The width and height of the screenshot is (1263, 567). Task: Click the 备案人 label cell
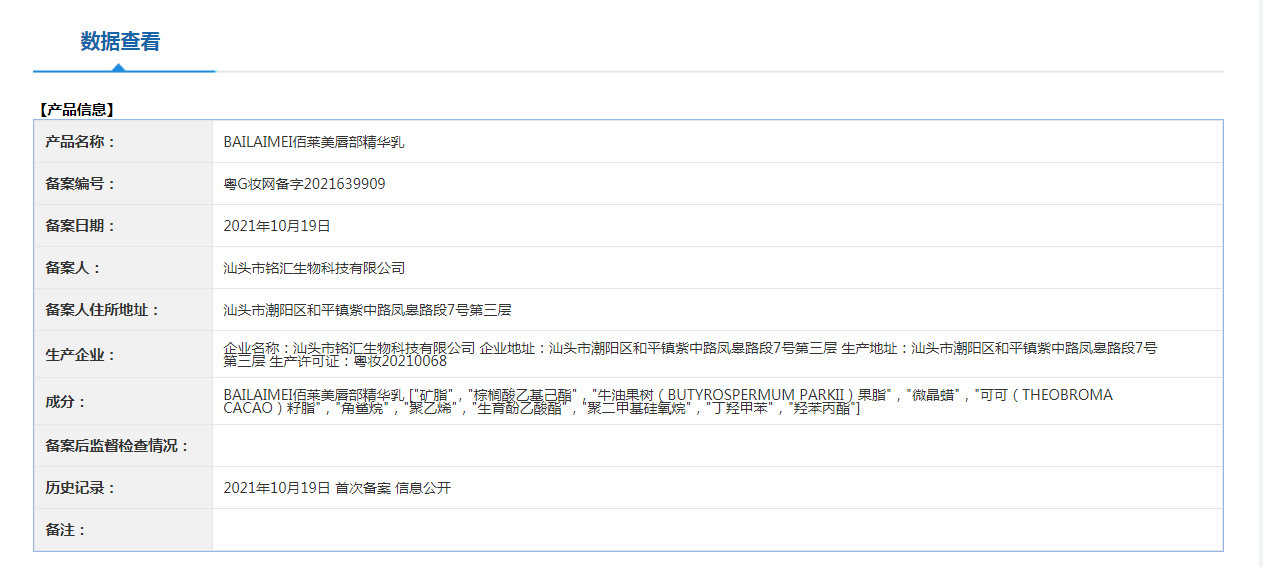(x=123, y=268)
